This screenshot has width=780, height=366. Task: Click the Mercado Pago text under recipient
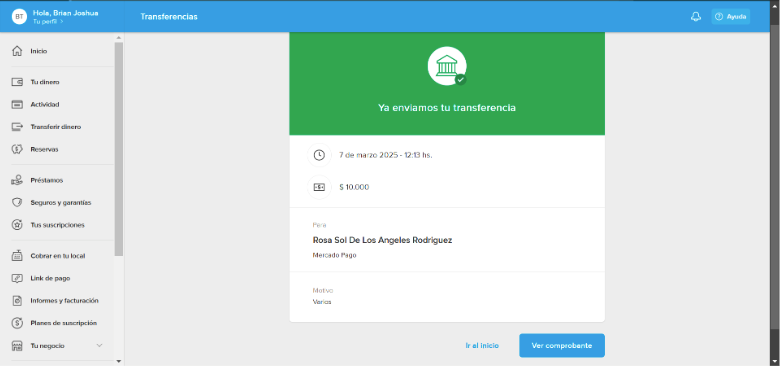[x=334, y=255]
